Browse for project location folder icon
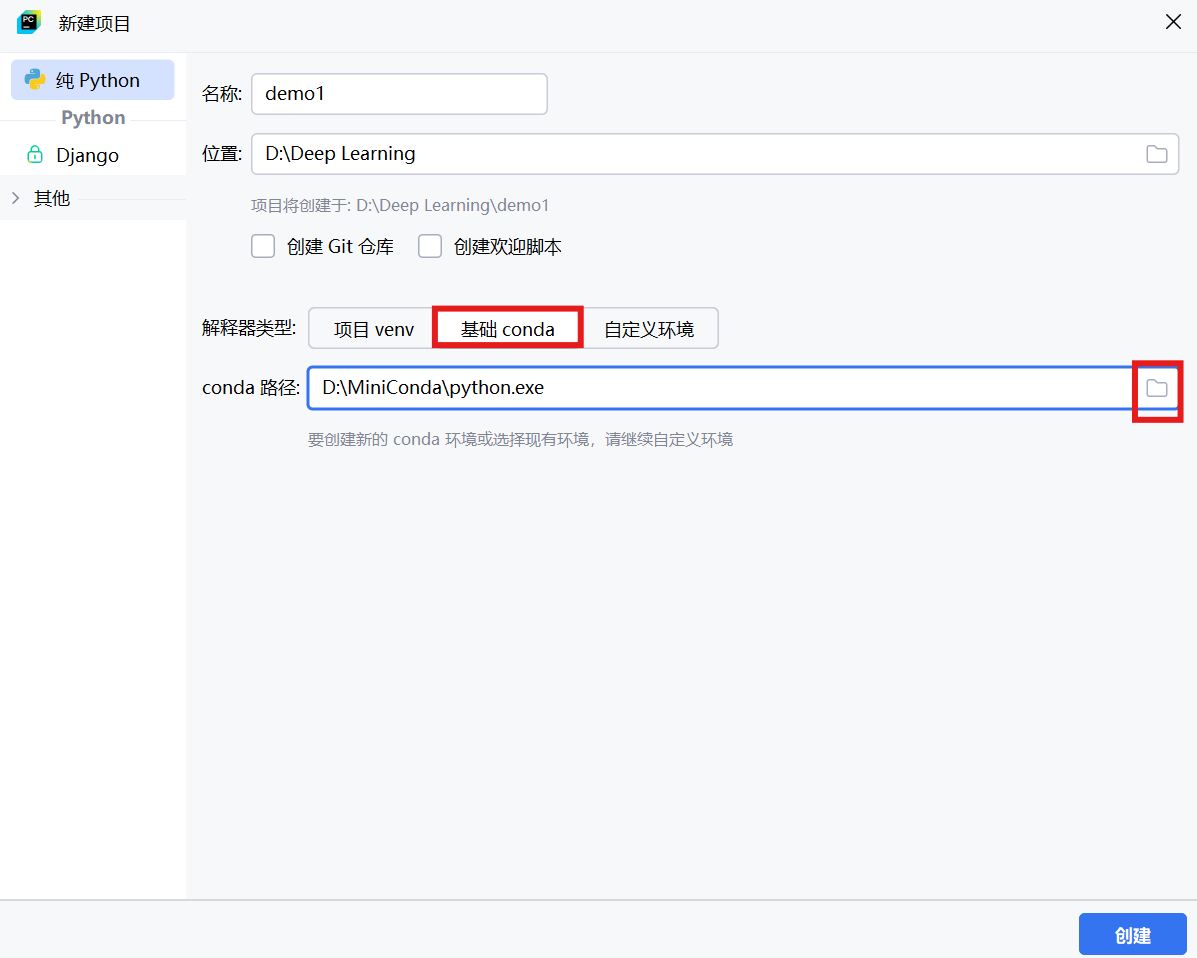This screenshot has width=1197, height=958. pos(1157,153)
